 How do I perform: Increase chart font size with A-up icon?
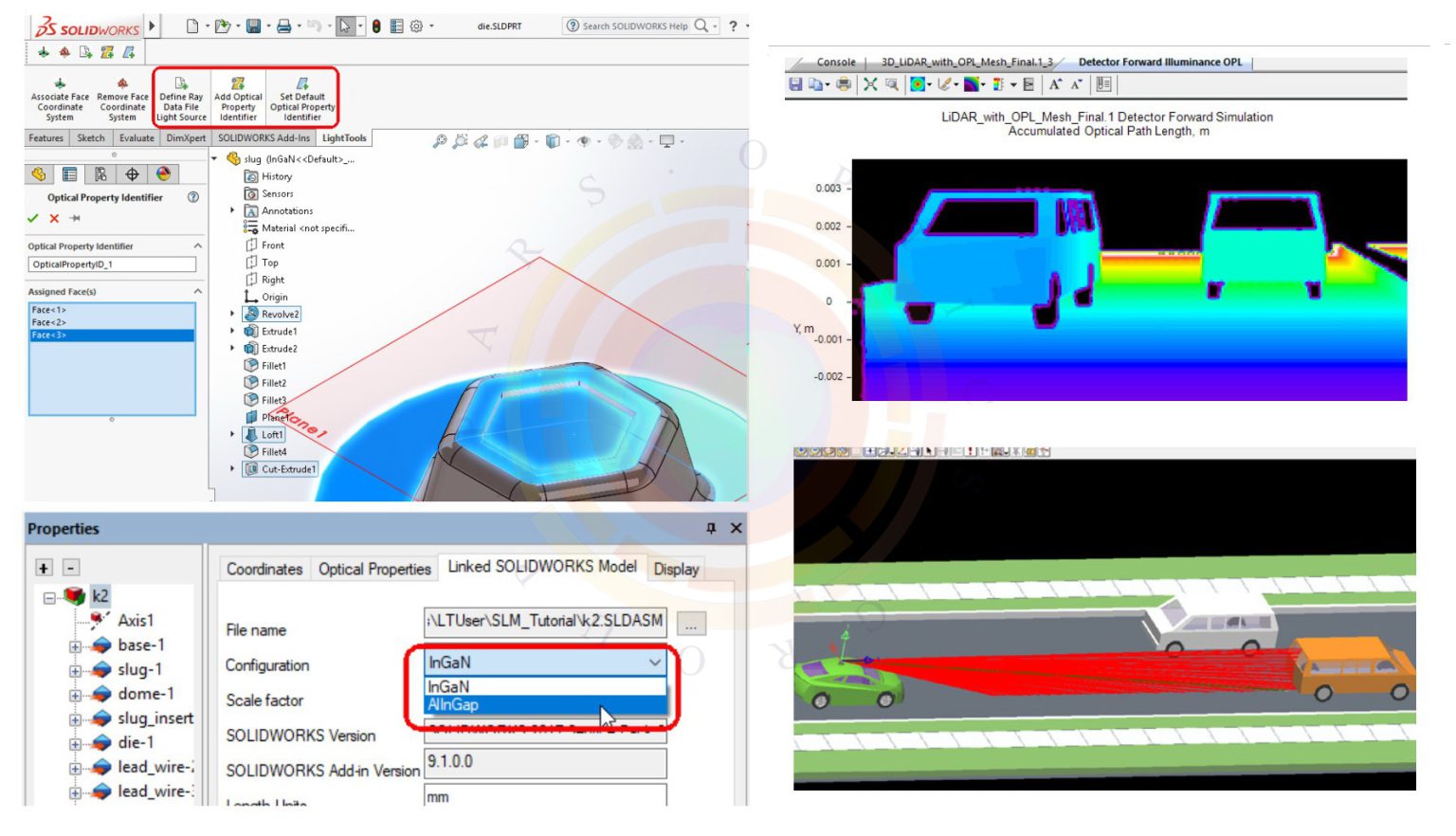tap(1055, 84)
